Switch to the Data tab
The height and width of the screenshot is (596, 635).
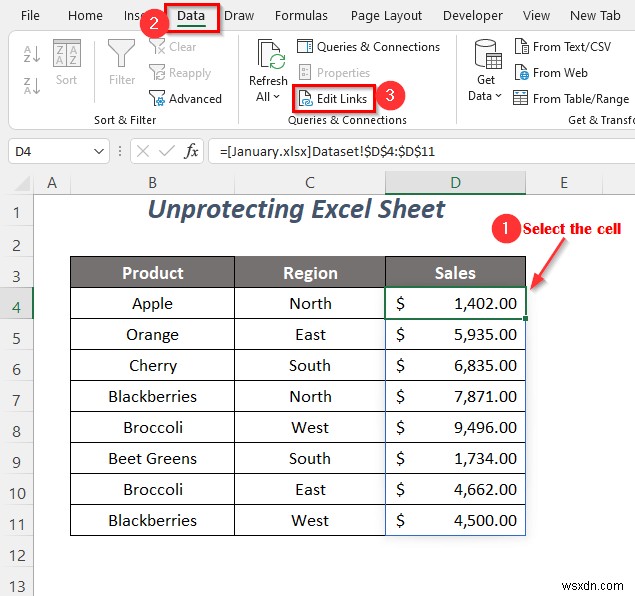tap(191, 16)
